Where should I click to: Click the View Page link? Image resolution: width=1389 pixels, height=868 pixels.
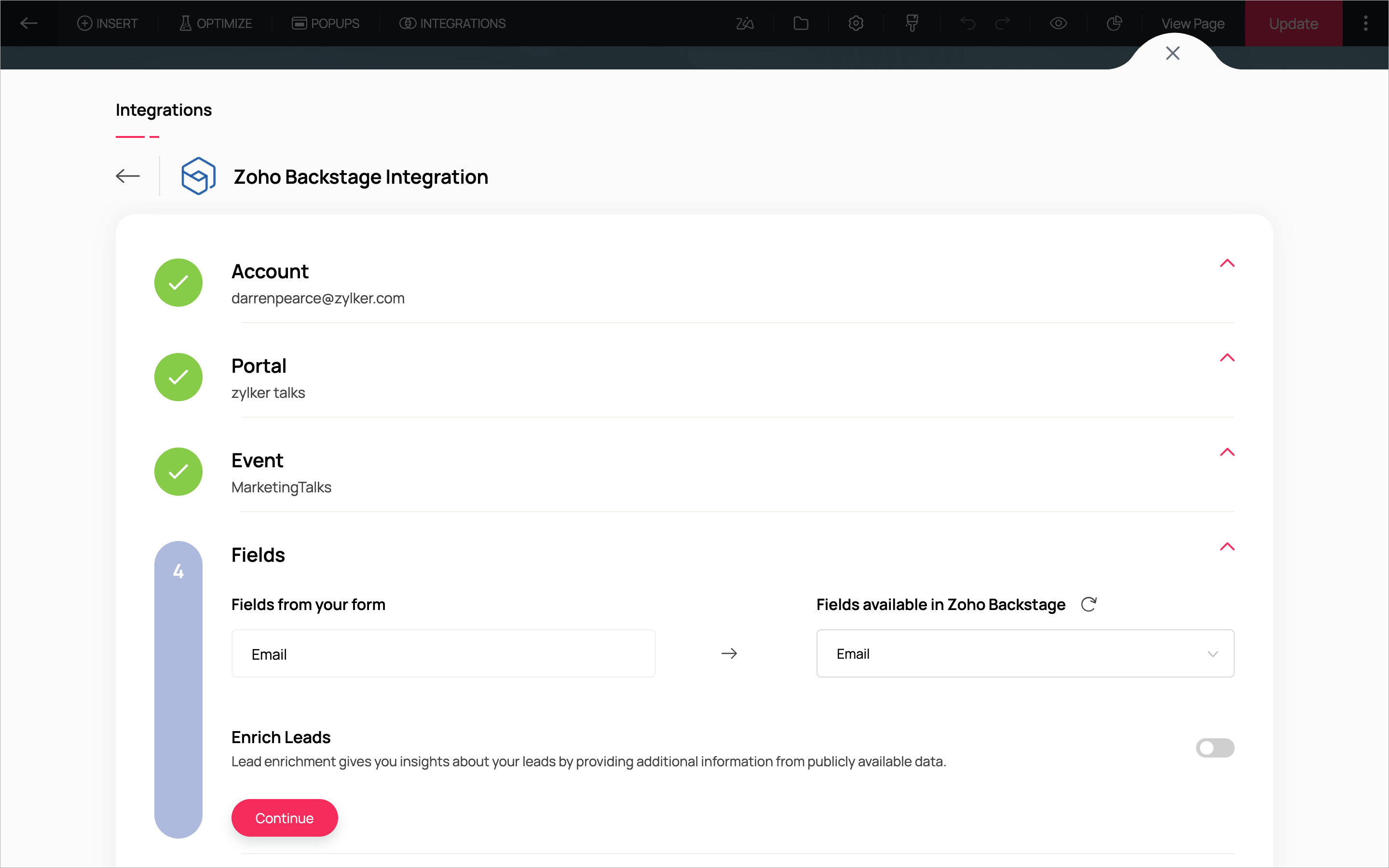[1193, 24]
